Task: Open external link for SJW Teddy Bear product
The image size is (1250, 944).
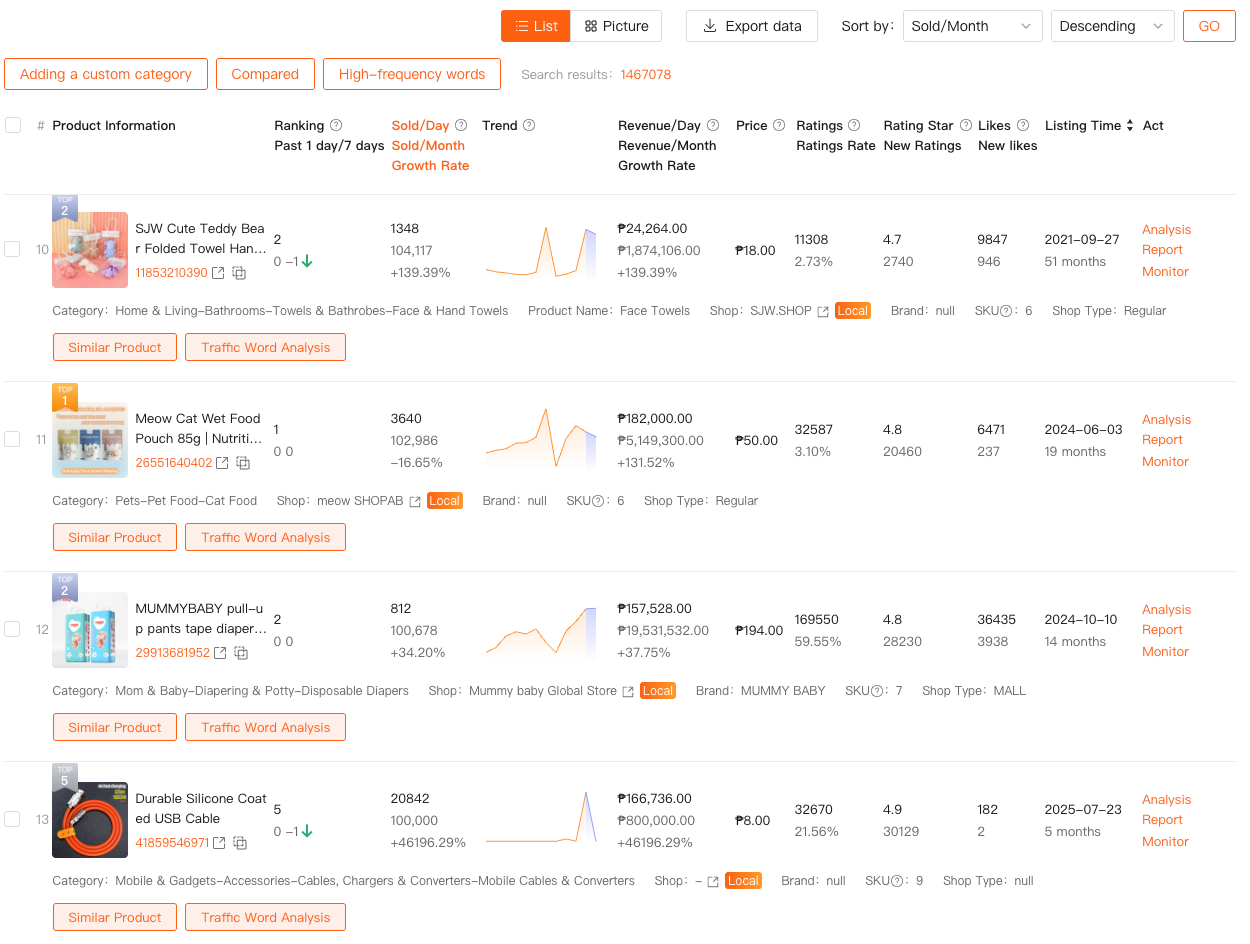Action: pyautogui.click(x=218, y=273)
